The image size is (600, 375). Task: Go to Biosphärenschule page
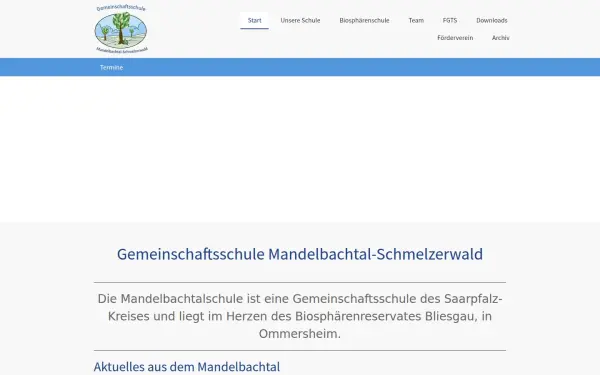364,20
